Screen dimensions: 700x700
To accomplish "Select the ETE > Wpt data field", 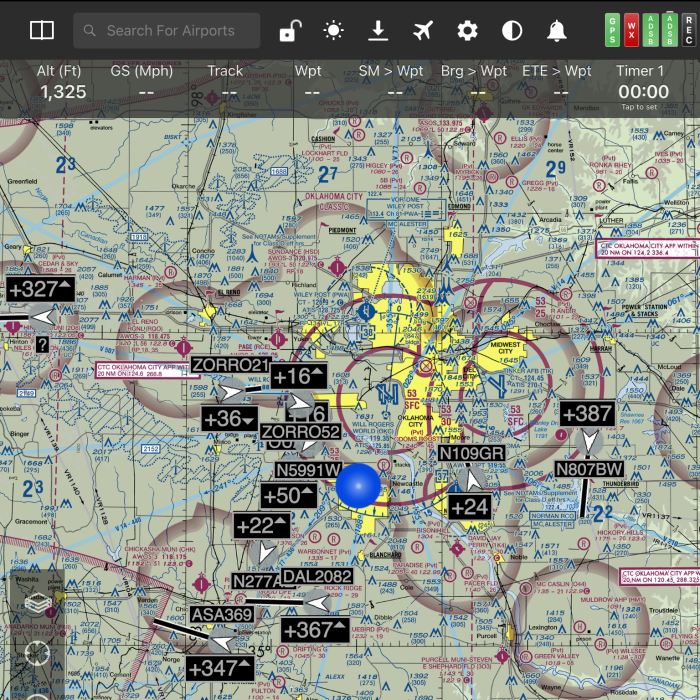I will [557, 83].
